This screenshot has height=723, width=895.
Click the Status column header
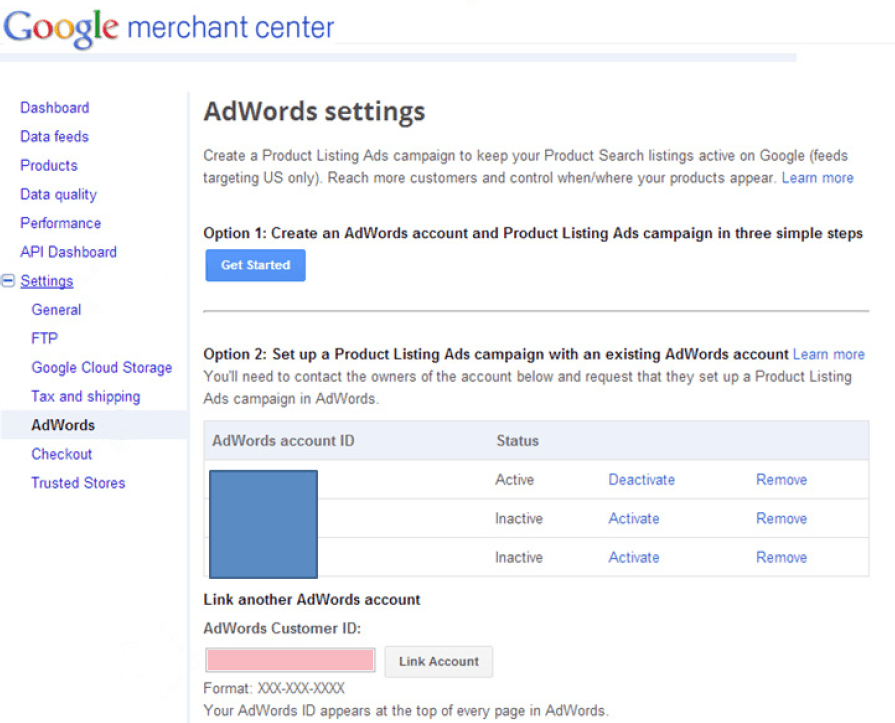517,441
